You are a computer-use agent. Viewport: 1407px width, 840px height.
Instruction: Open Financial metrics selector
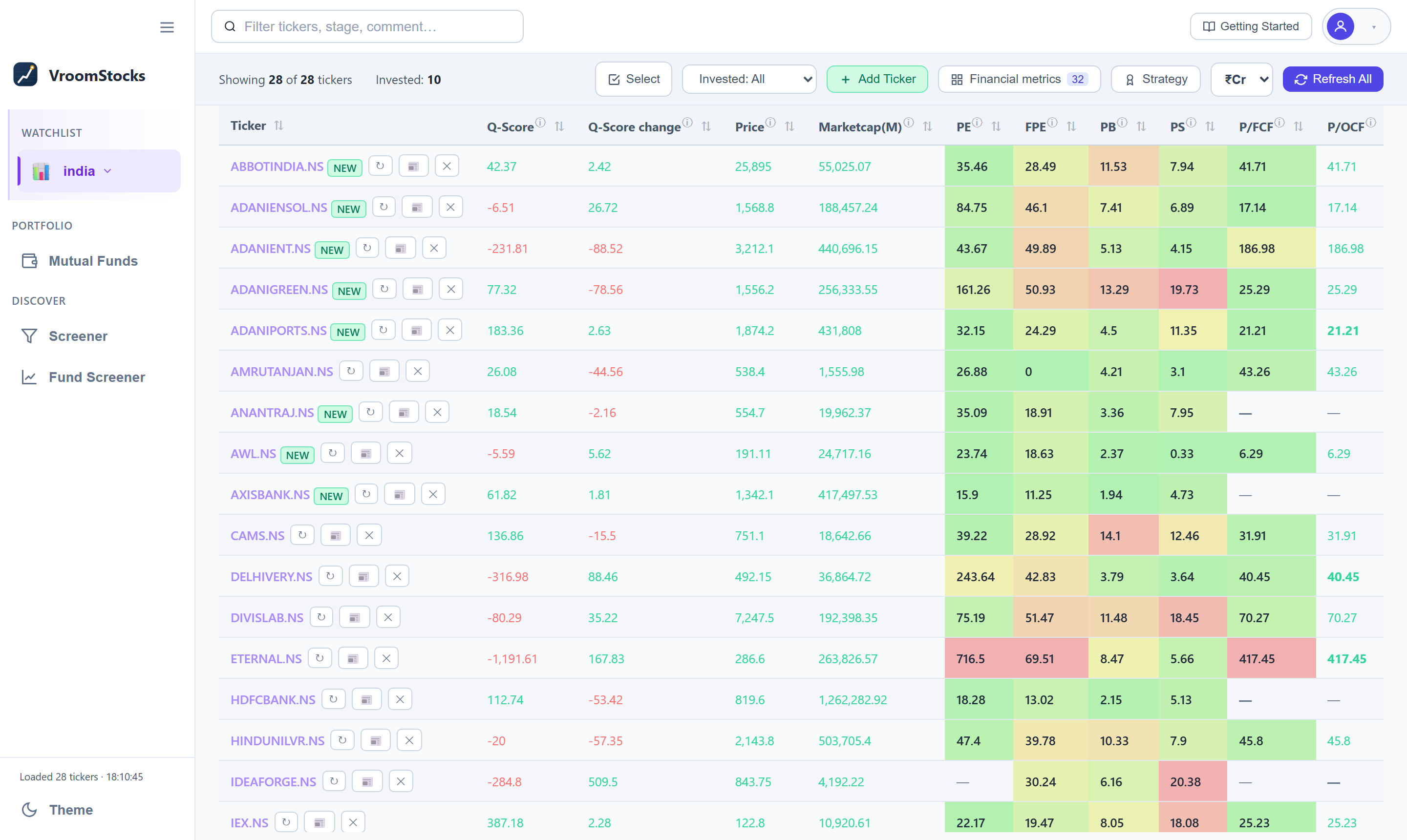point(1019,79)
